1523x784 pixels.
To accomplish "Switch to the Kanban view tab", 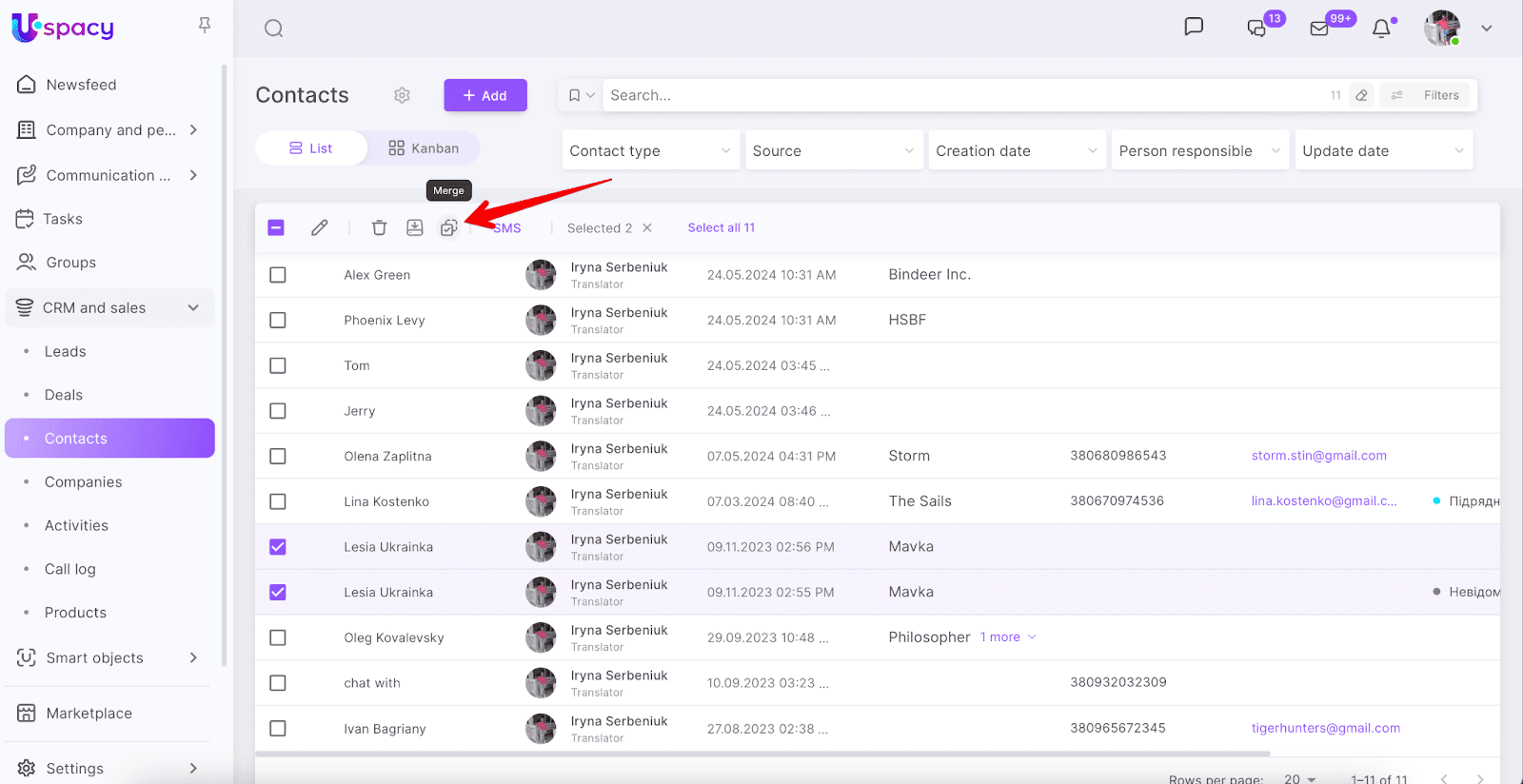I will coord(424,148).
